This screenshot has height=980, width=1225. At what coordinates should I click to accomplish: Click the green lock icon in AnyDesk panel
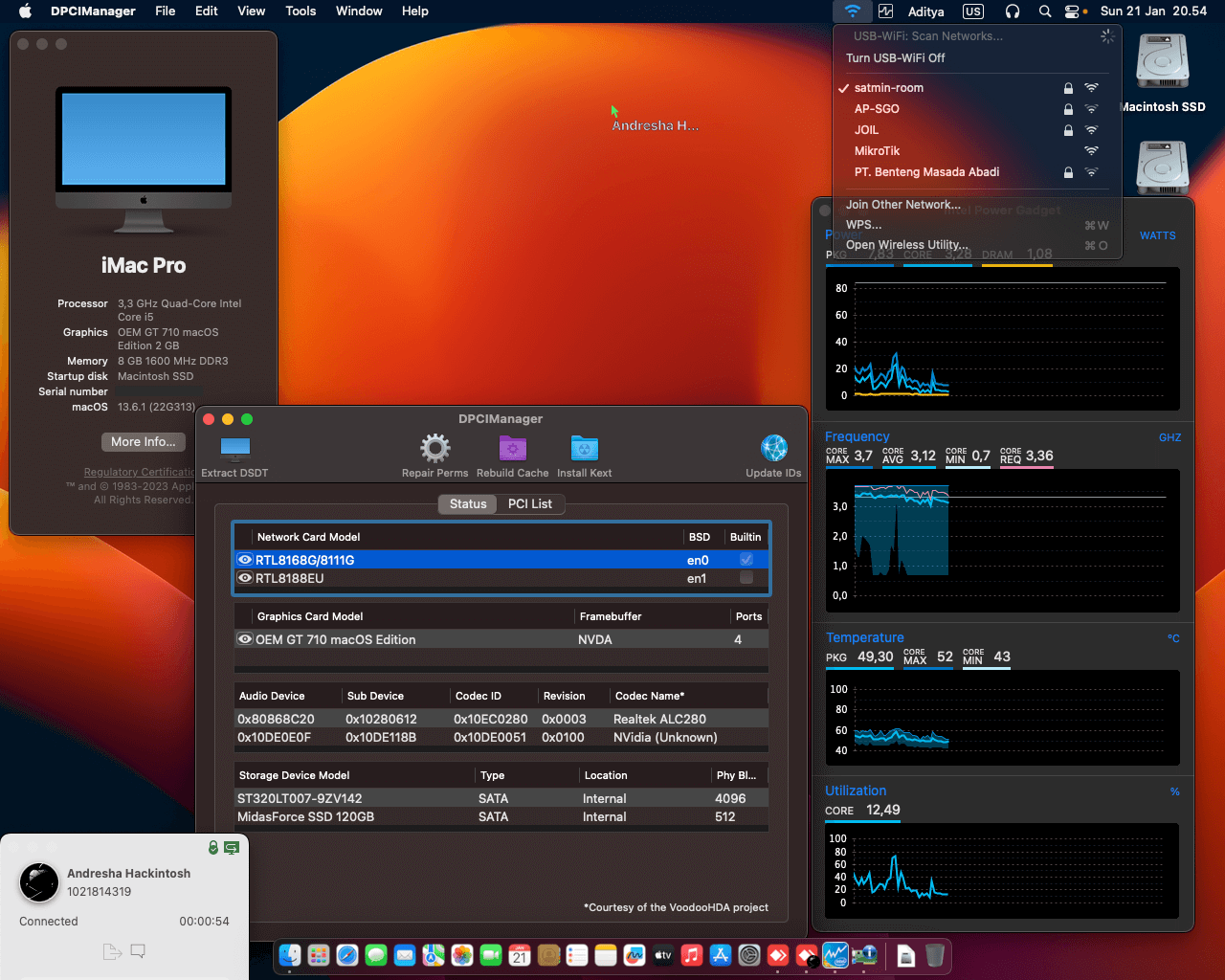pos(213,848)
